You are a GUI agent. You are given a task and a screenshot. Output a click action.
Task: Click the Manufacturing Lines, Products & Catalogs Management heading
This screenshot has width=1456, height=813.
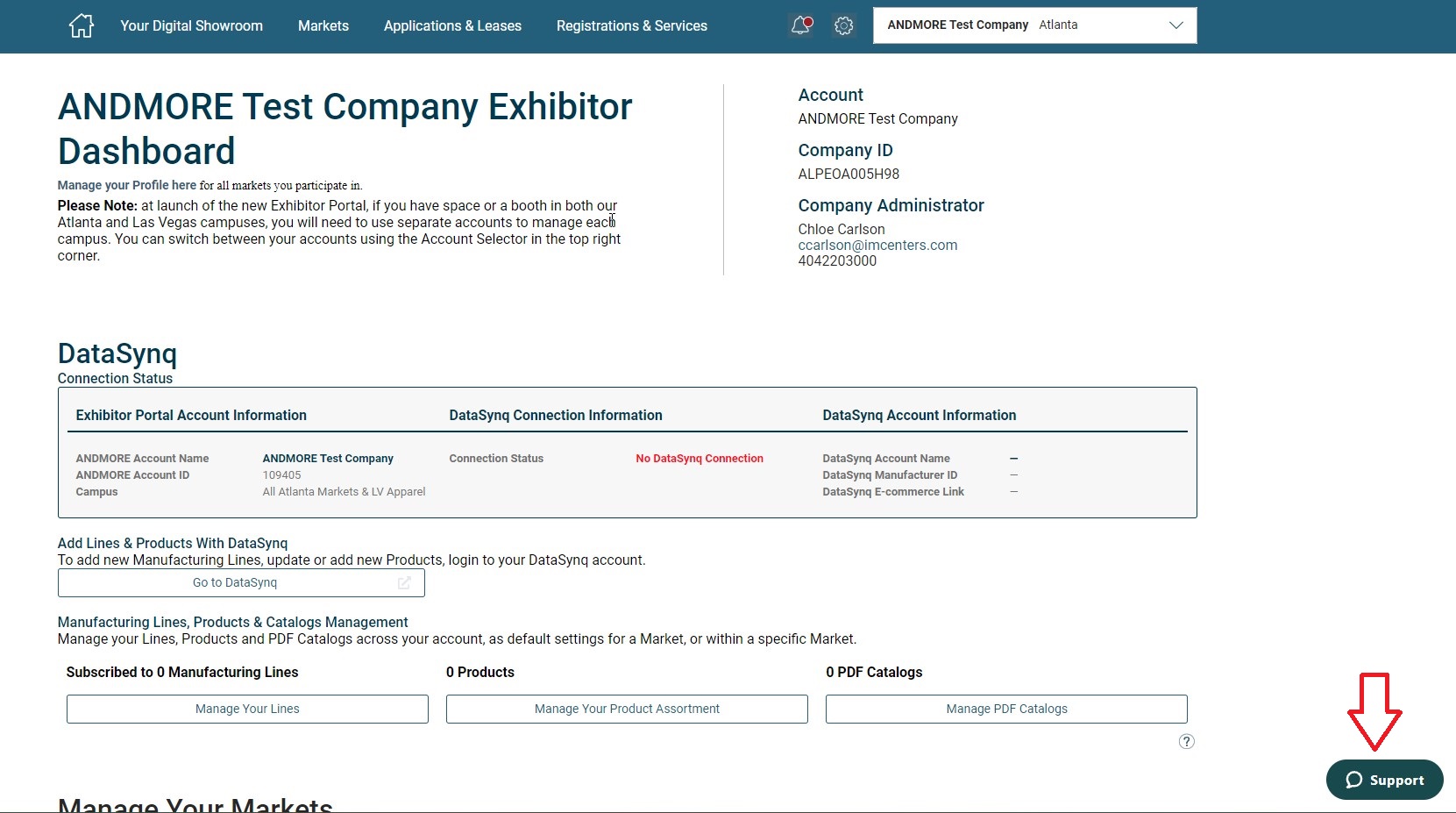(x=233, y=623)
